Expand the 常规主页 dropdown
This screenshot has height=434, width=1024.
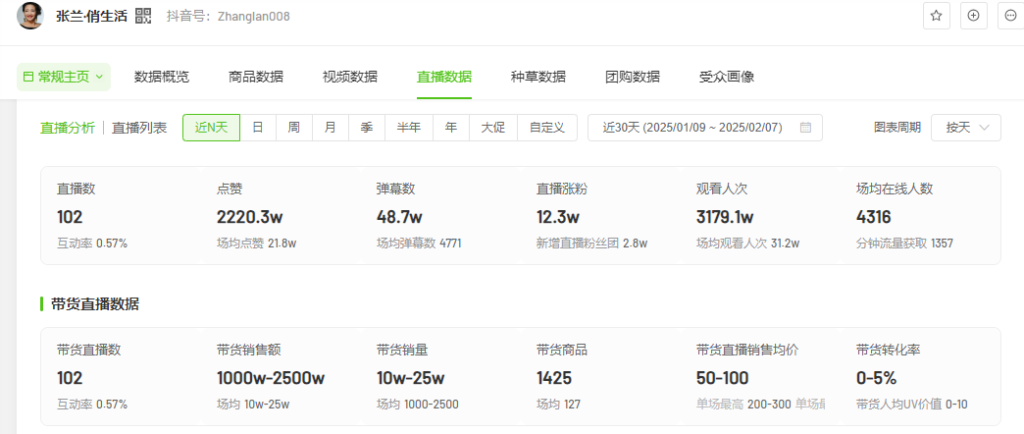63,77
